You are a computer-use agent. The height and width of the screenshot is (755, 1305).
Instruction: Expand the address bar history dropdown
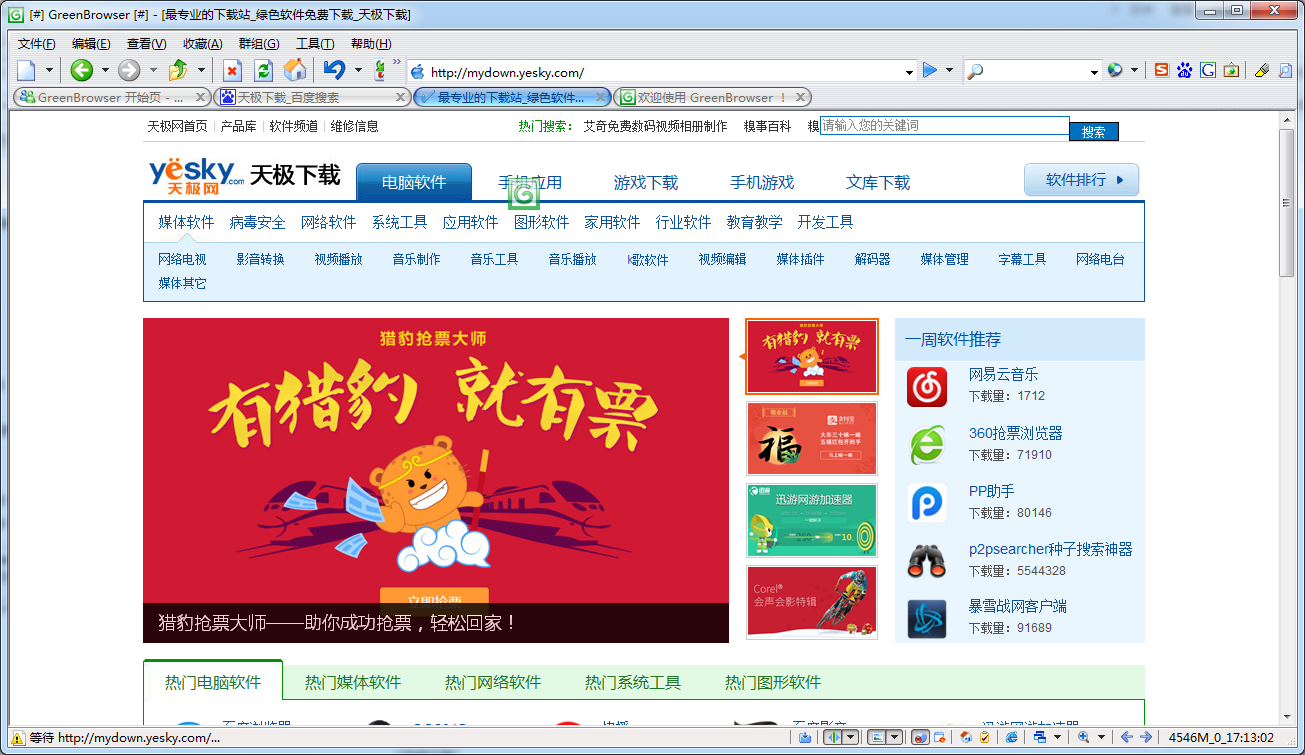click(908, 72)
